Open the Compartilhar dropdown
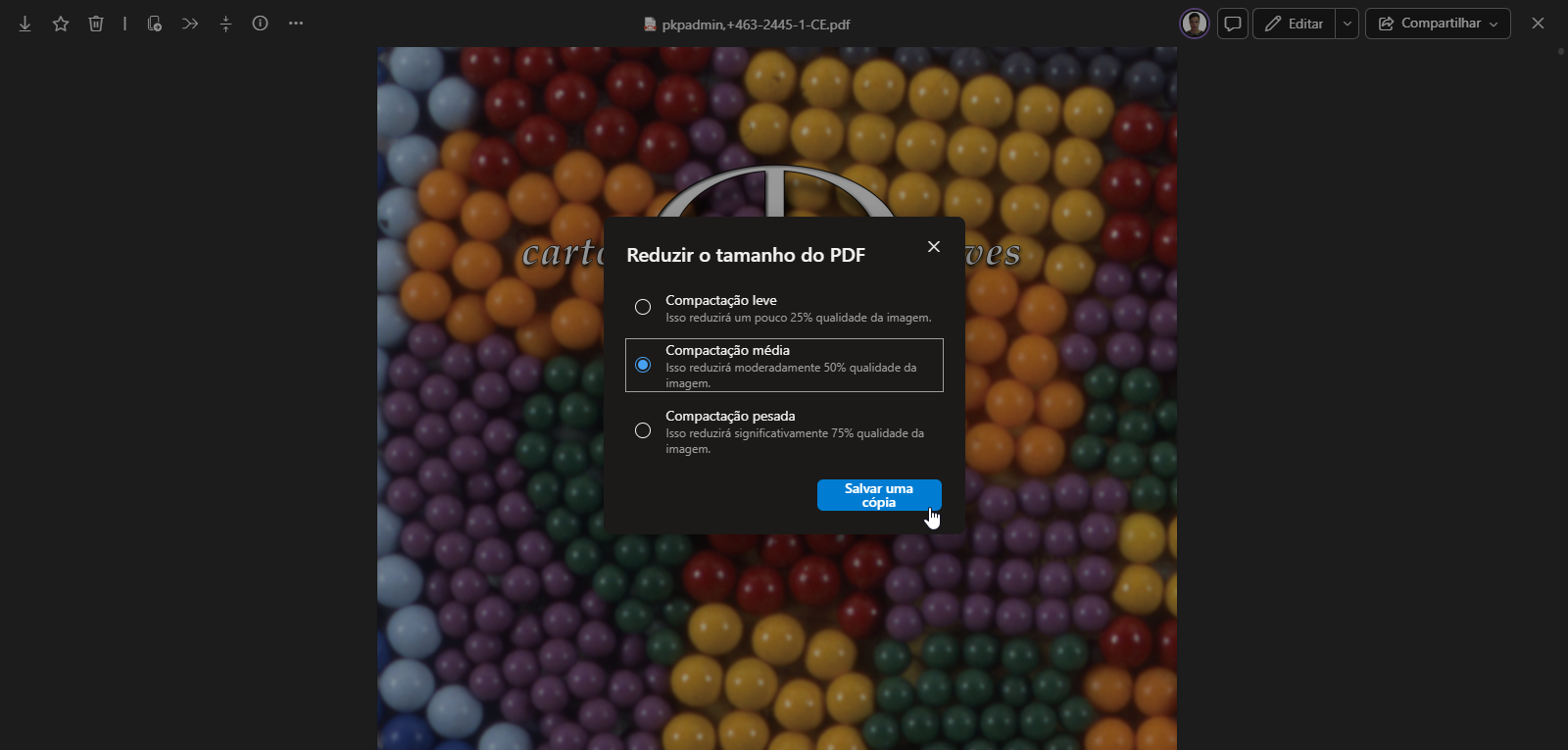Screen dimensions: 1568x750 (1438, 24)
